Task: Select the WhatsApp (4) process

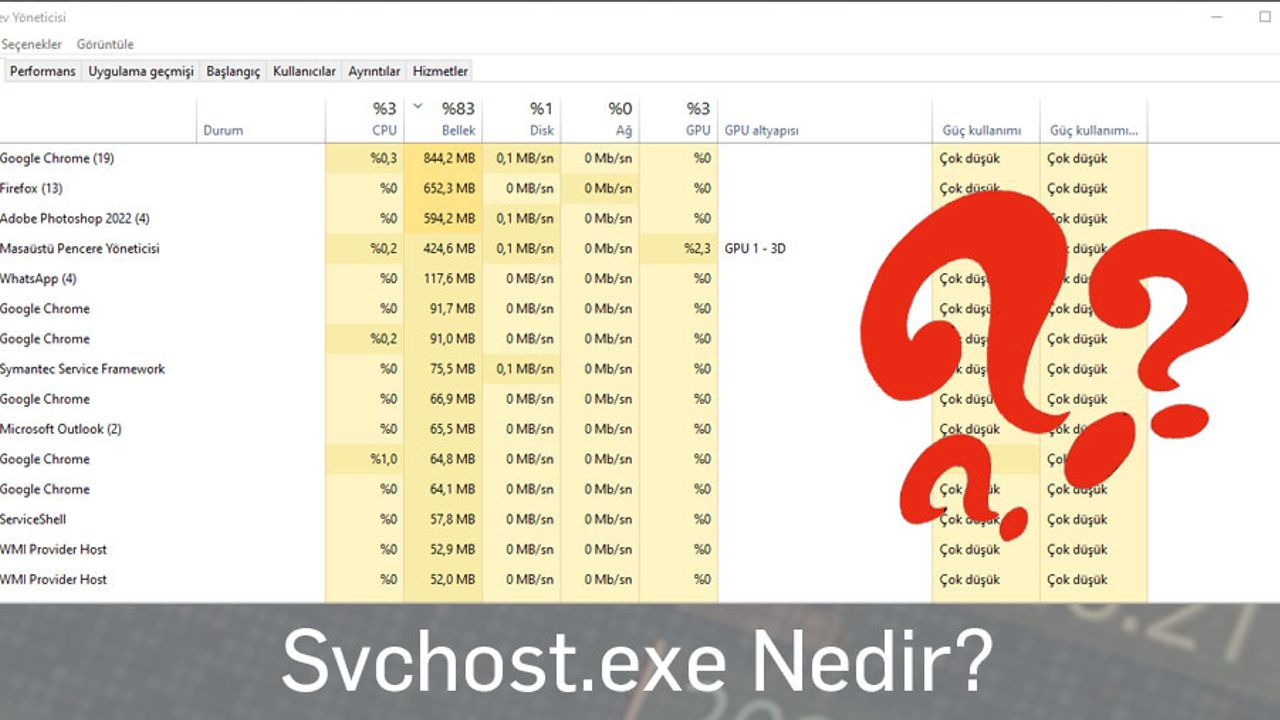Action: tap(574, 278)
